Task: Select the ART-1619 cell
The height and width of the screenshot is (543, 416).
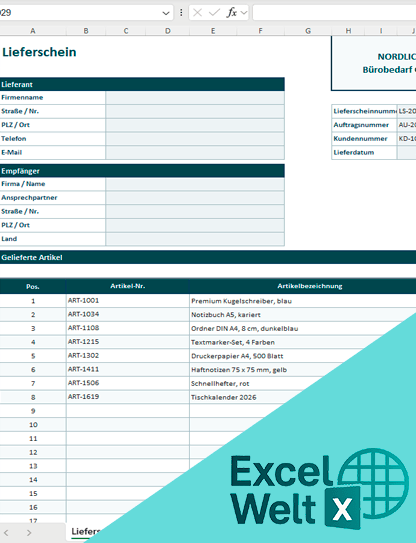Action: [x=127, y=397]
